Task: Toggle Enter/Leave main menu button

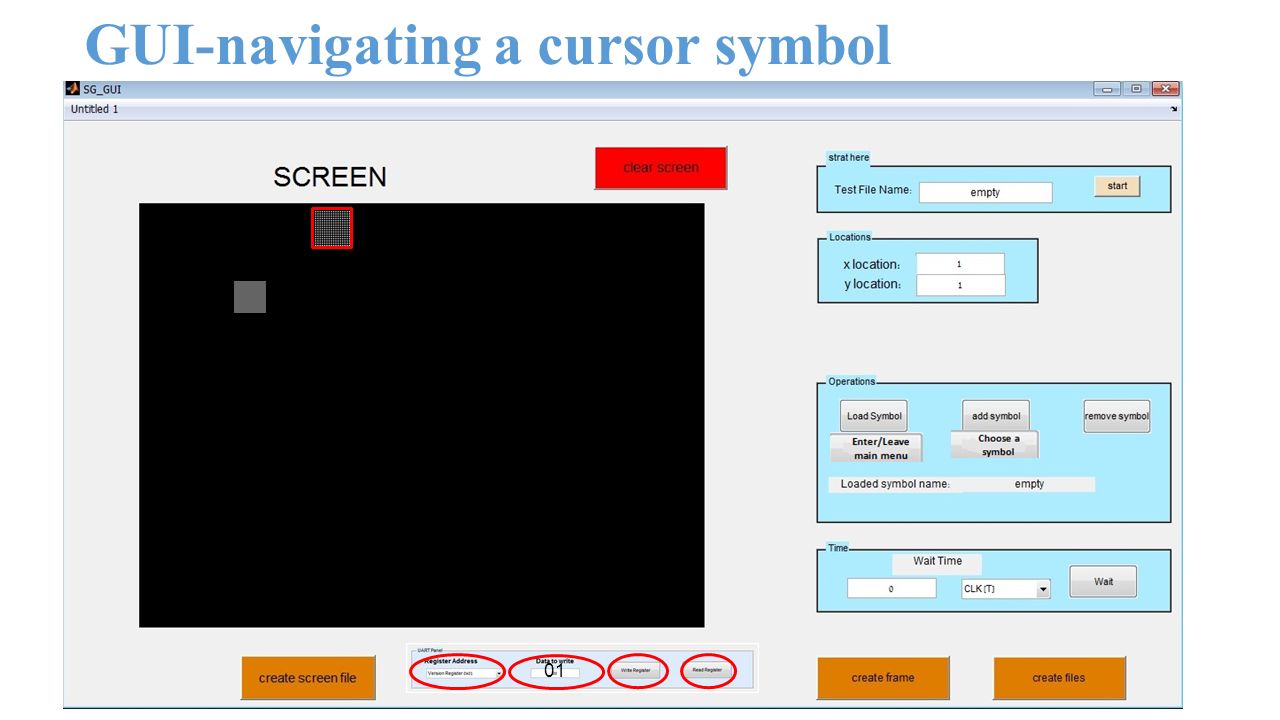Action: pyautogui.click(x=877, y=448)
